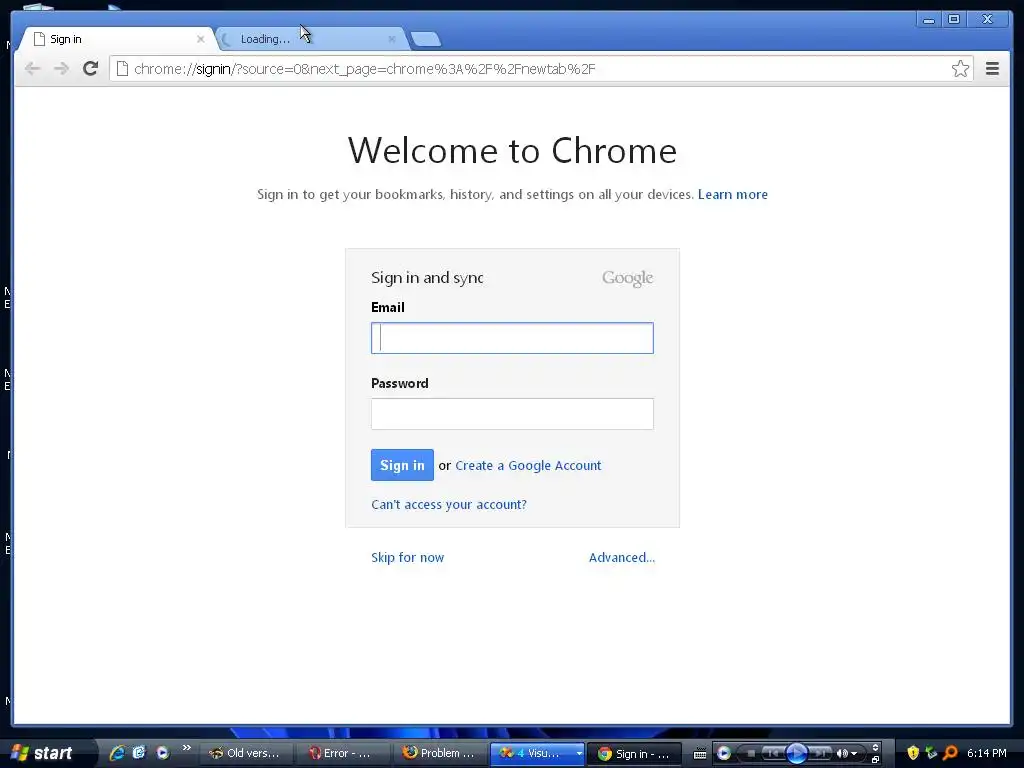Click the Email input field
The image size is (1024, 768).
(x=512, y=338)
